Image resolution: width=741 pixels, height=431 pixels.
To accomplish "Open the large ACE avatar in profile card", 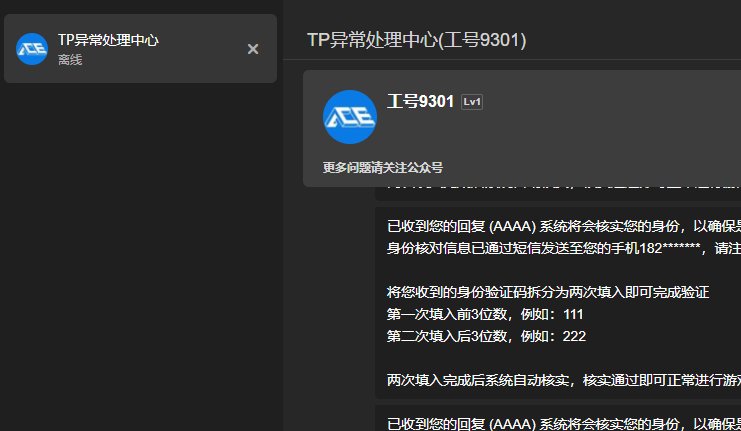I will pyautogui.click(x=350, y=117).
